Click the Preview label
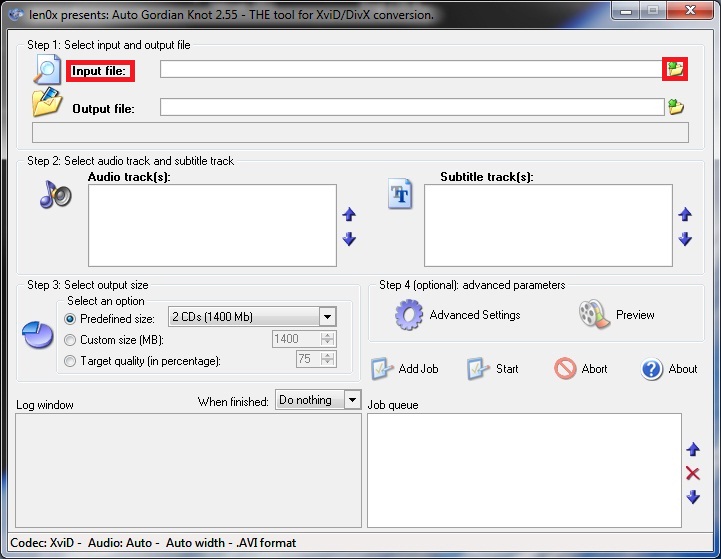 point(635,315)
